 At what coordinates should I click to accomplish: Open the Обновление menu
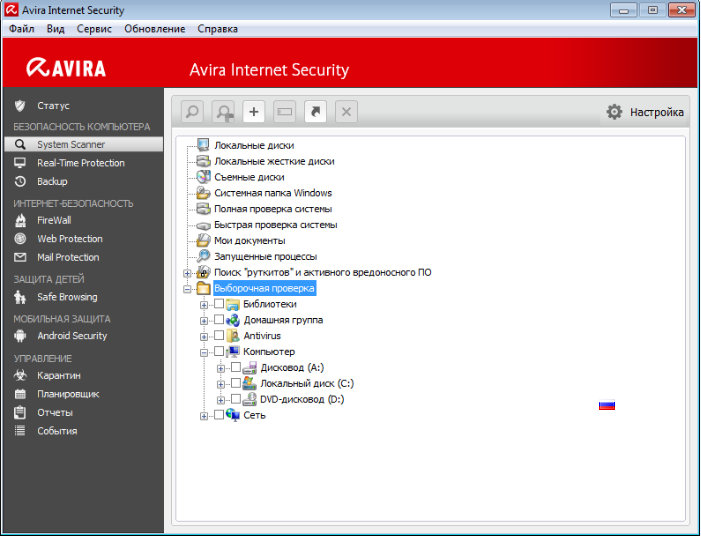pyautogui.click(x=155, y=29)
